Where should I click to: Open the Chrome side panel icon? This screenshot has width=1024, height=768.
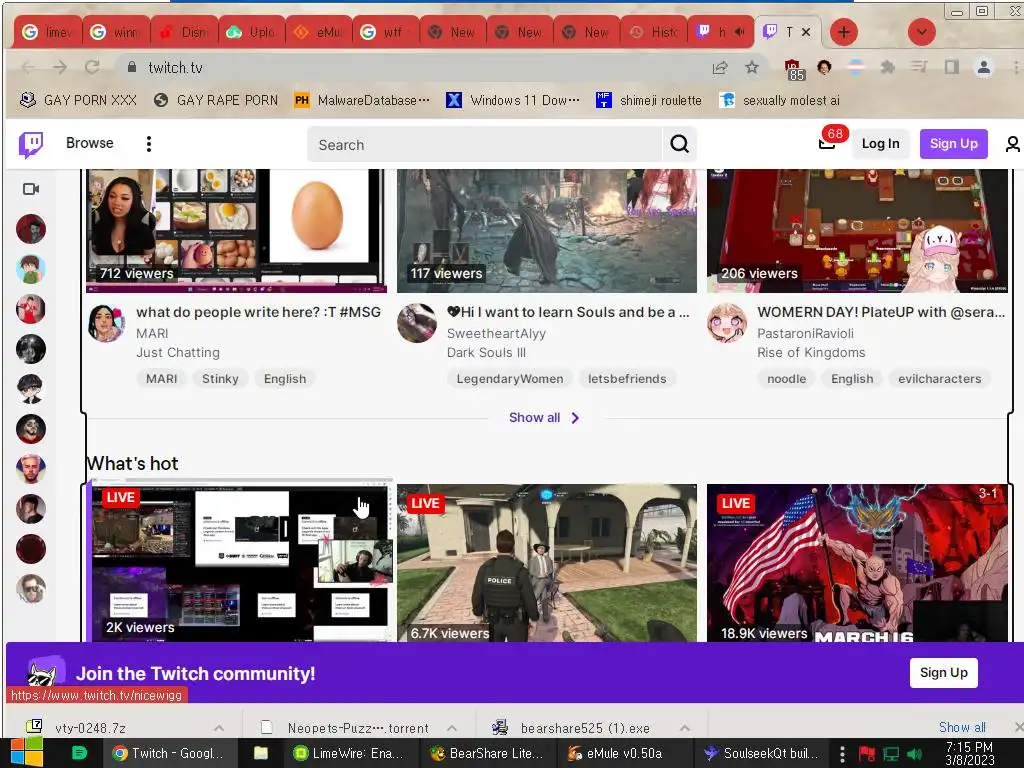pos(952,67)
